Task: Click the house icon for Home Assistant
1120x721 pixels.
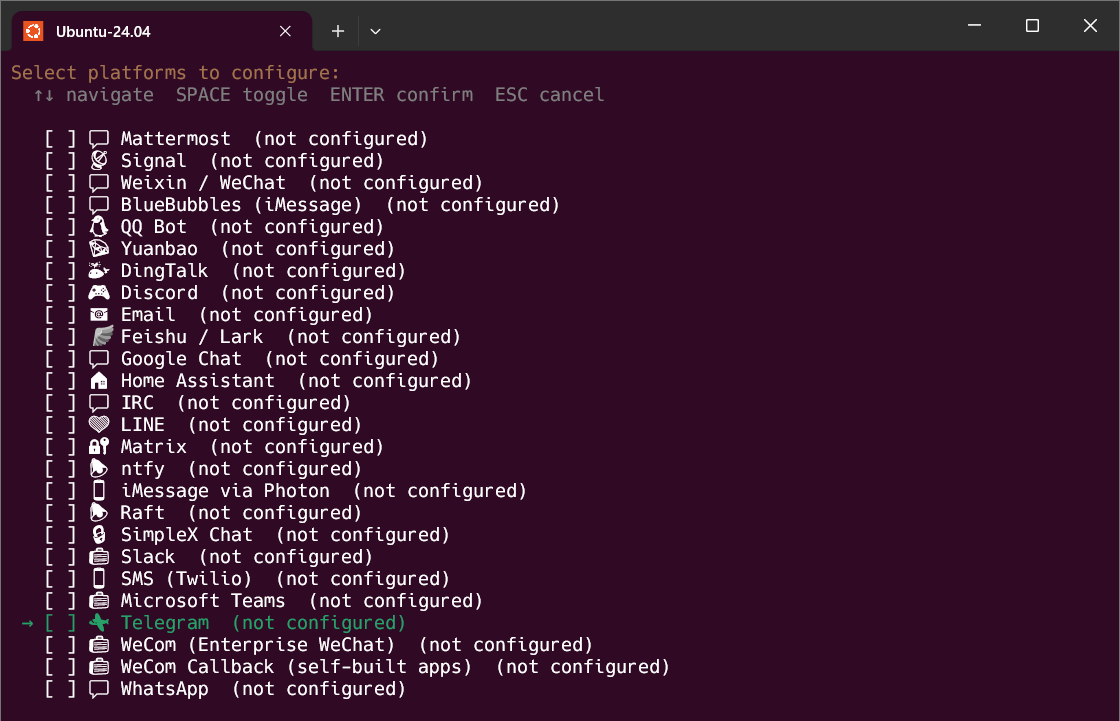Action: tap(99, 381)
